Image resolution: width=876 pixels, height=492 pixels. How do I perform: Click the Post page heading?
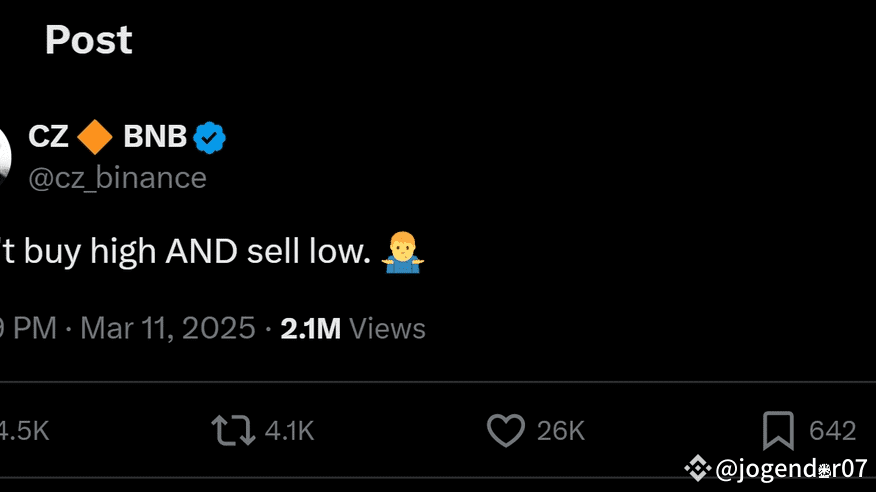pyautogui.click(x=89, y=40)
